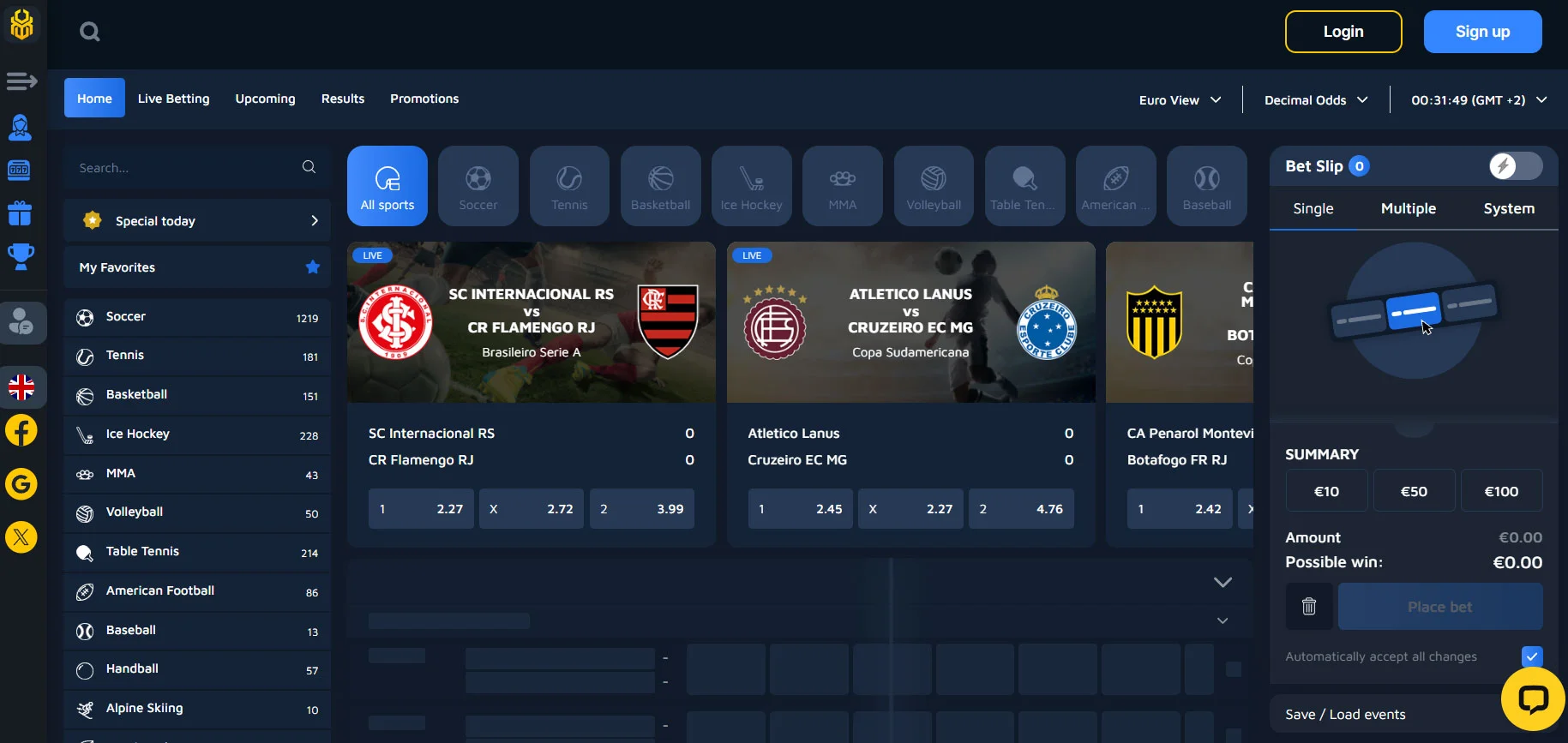This screenshot has height=743, width=1568.
Task: Switch bet slip to Single tab
Action: 1313,209
